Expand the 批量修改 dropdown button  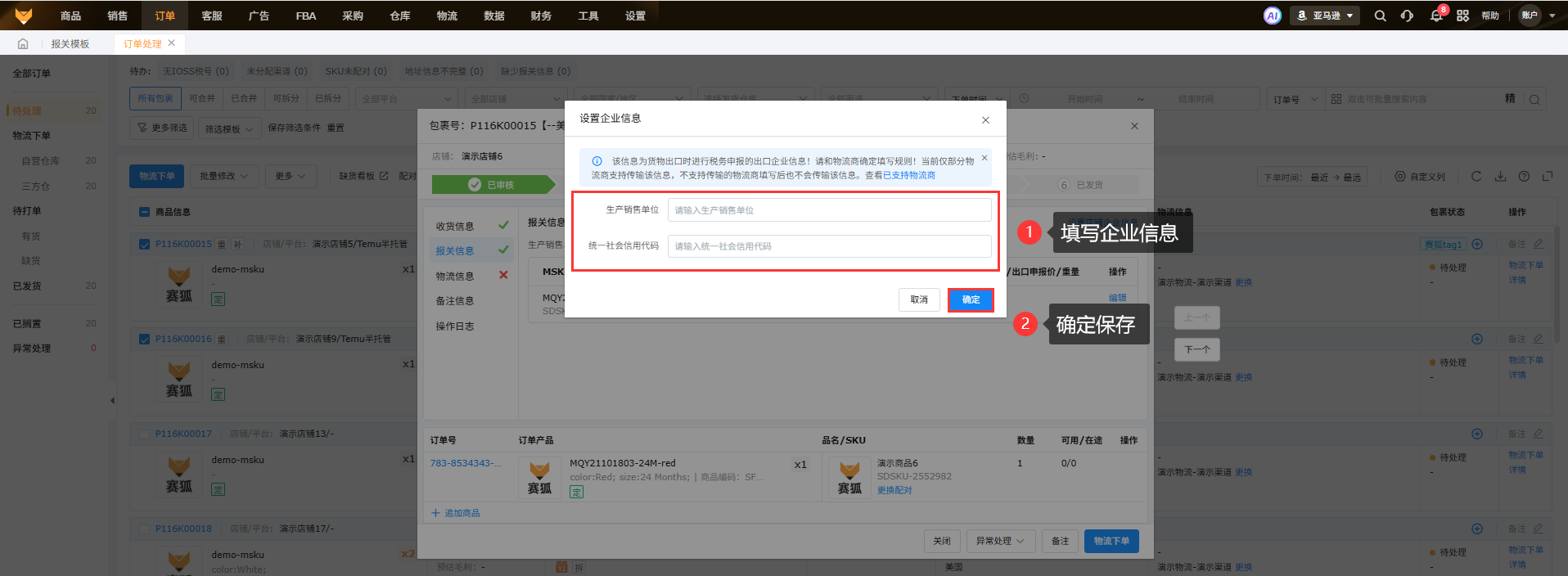pos(225,176)
